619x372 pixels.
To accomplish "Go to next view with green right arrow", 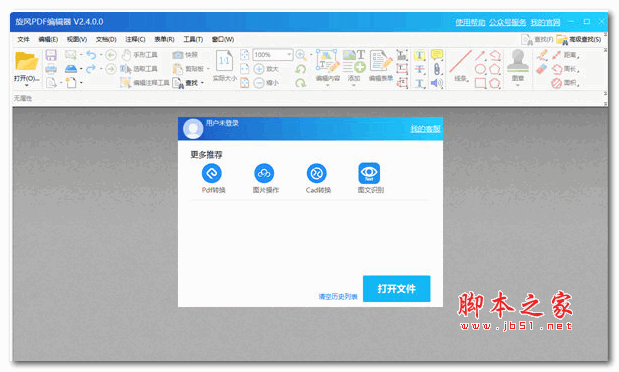I will pyautogui.click(x=111, y=69).
